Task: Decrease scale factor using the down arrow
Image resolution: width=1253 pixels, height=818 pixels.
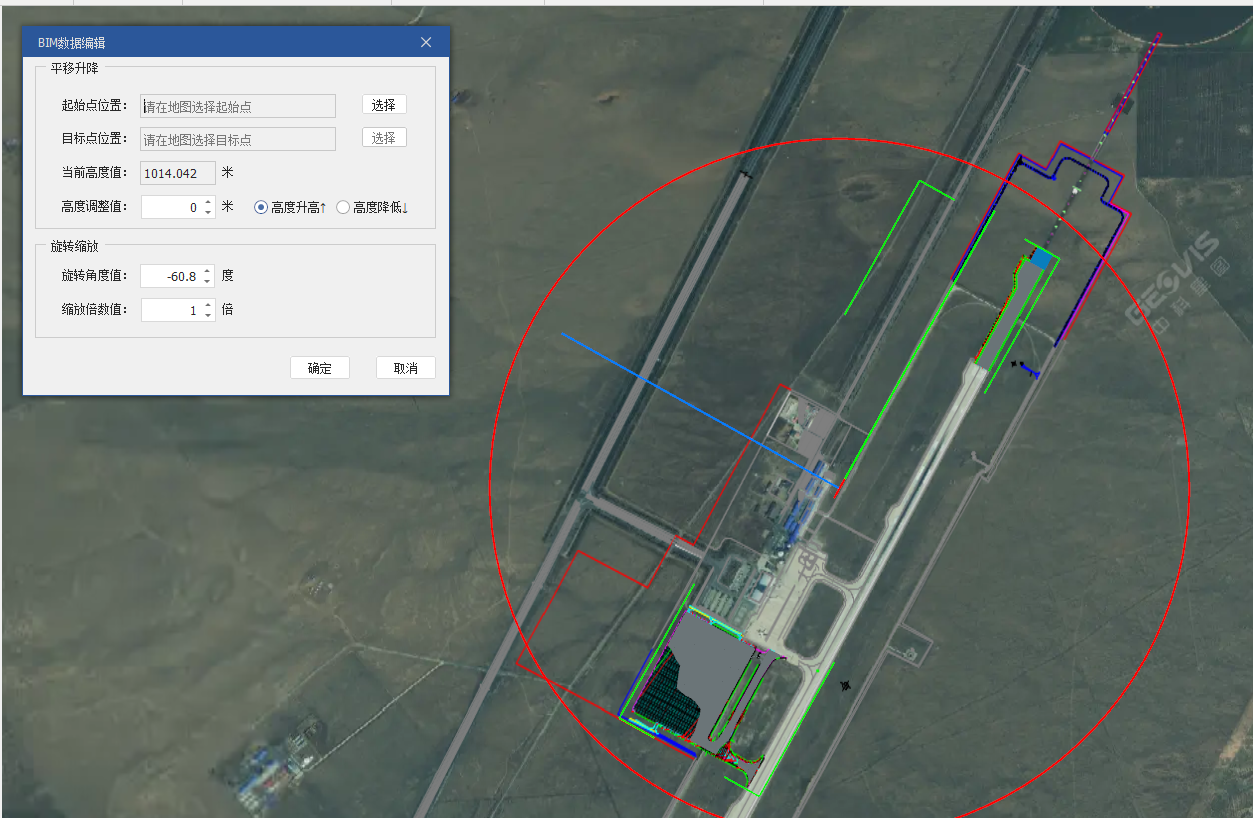Action: click(208, 315)
